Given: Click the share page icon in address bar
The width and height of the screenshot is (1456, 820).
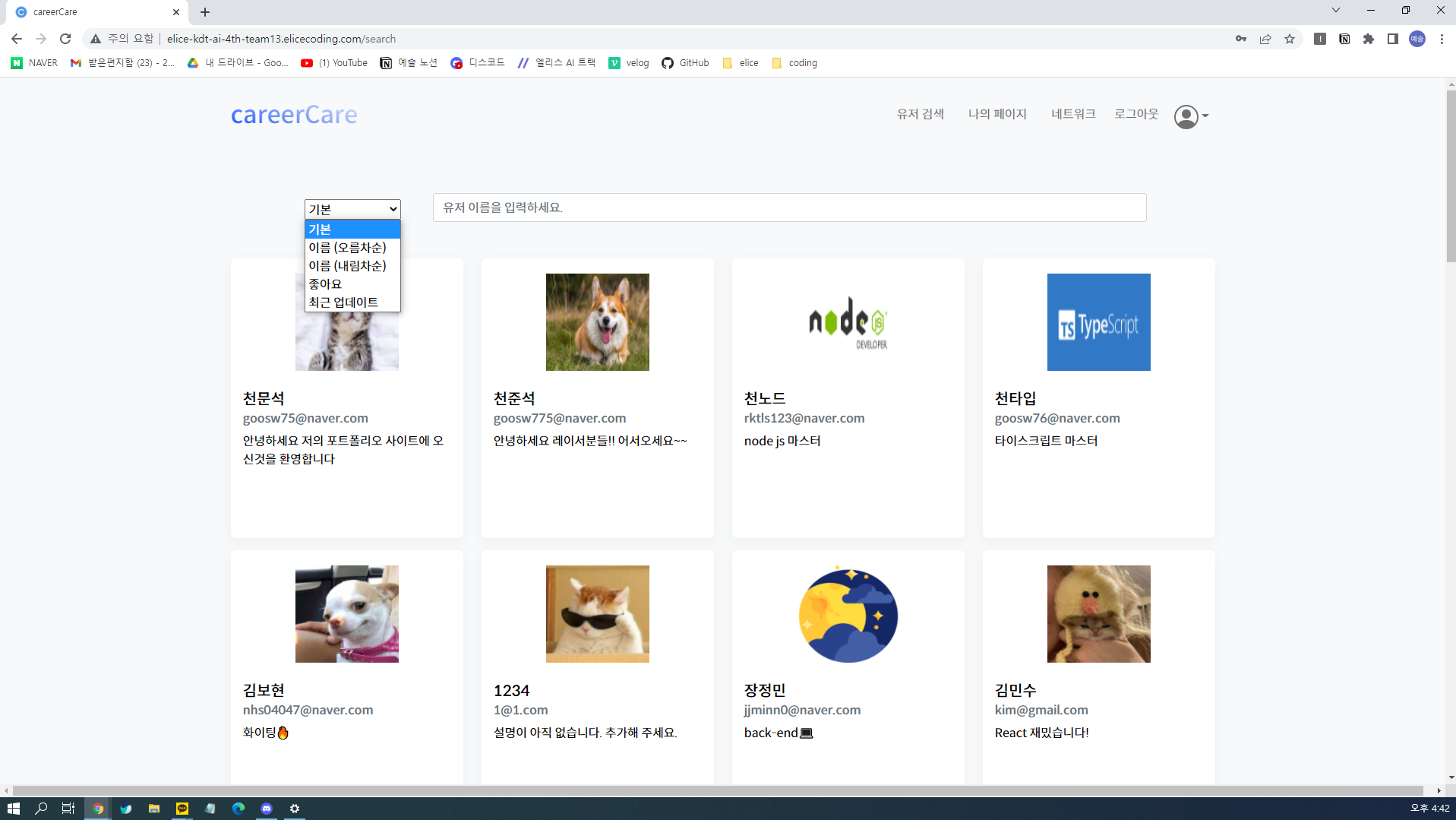Looking at the screenshot, I should [1265, 39].
